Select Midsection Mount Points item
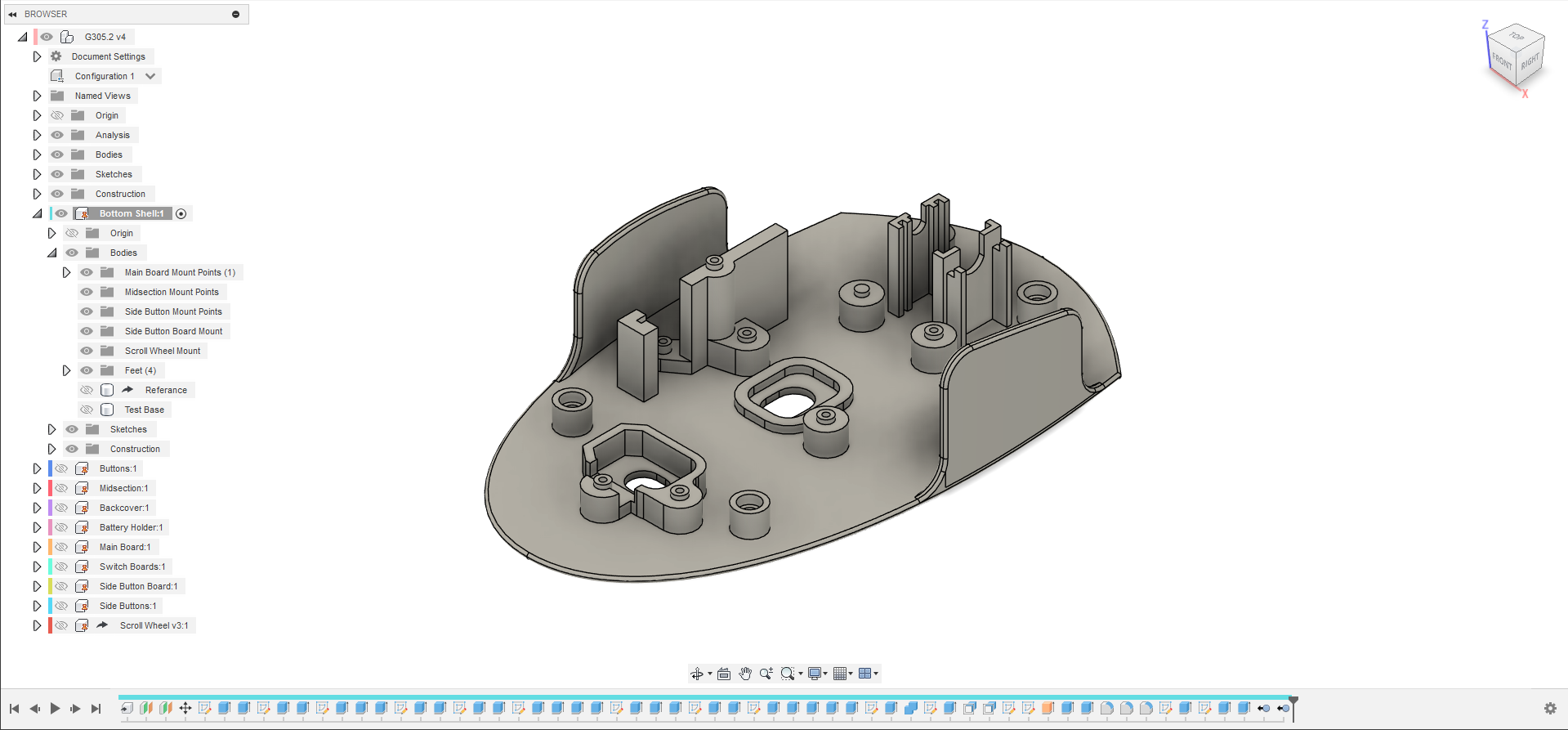 coord(172,292)
